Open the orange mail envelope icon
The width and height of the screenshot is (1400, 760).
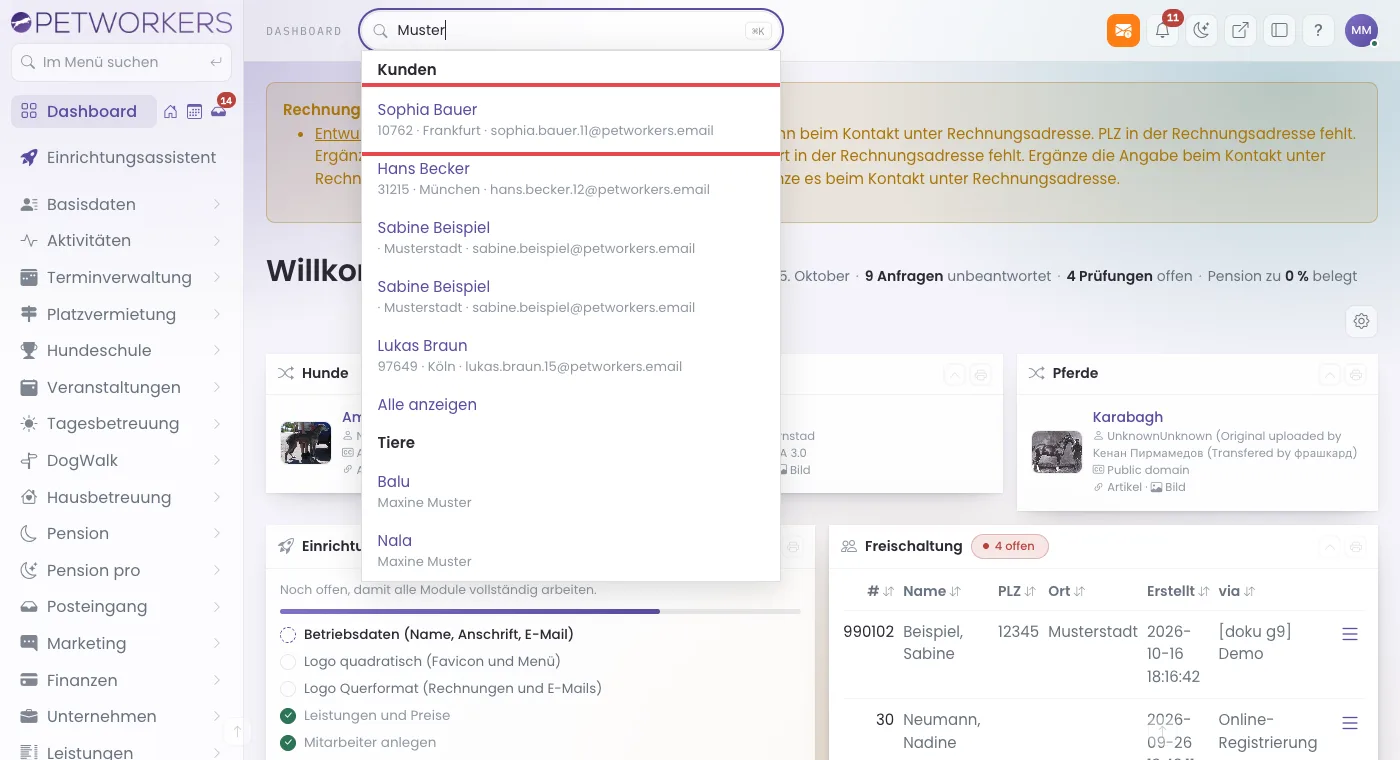[x=1123, y=30]
